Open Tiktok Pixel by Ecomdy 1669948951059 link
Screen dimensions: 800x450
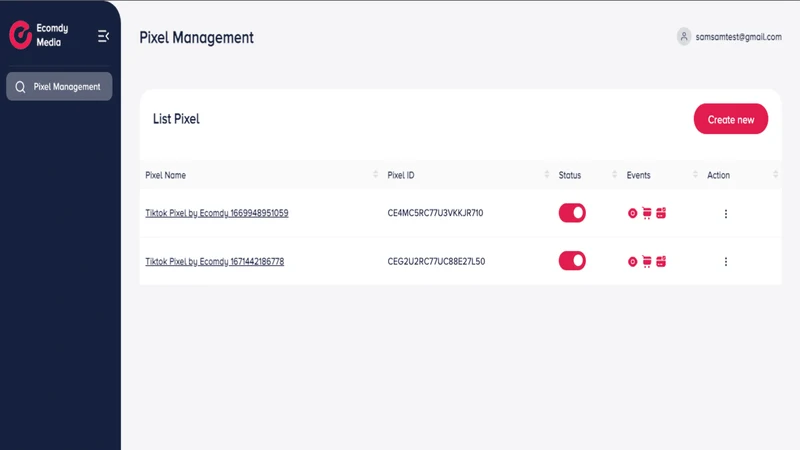(217, 213)
